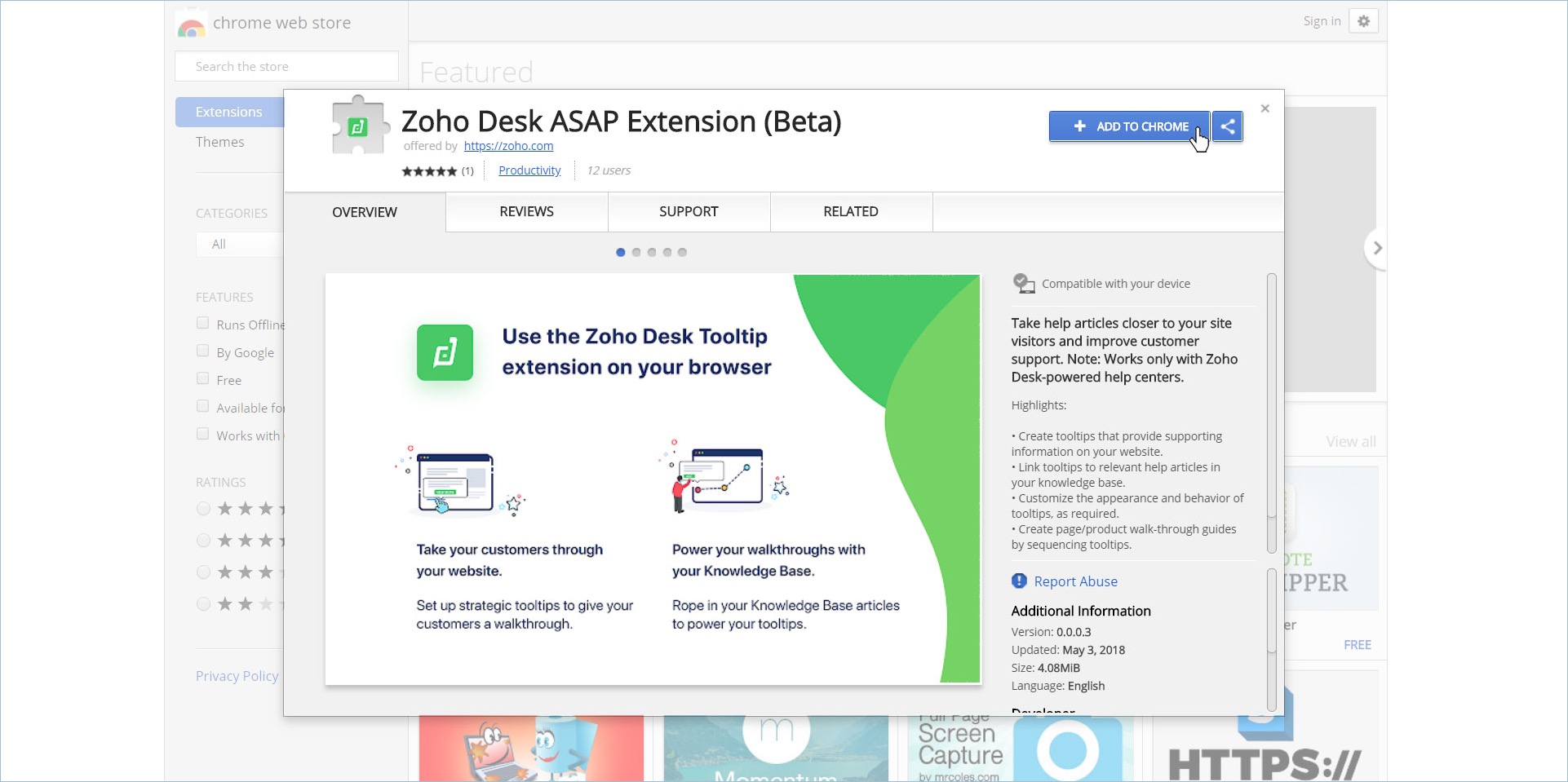Image resolution: width=1568 pixels, height=782 pixels.
Task: Select the fourth screenshot carousel dot
Action: (x=667, y=253)
